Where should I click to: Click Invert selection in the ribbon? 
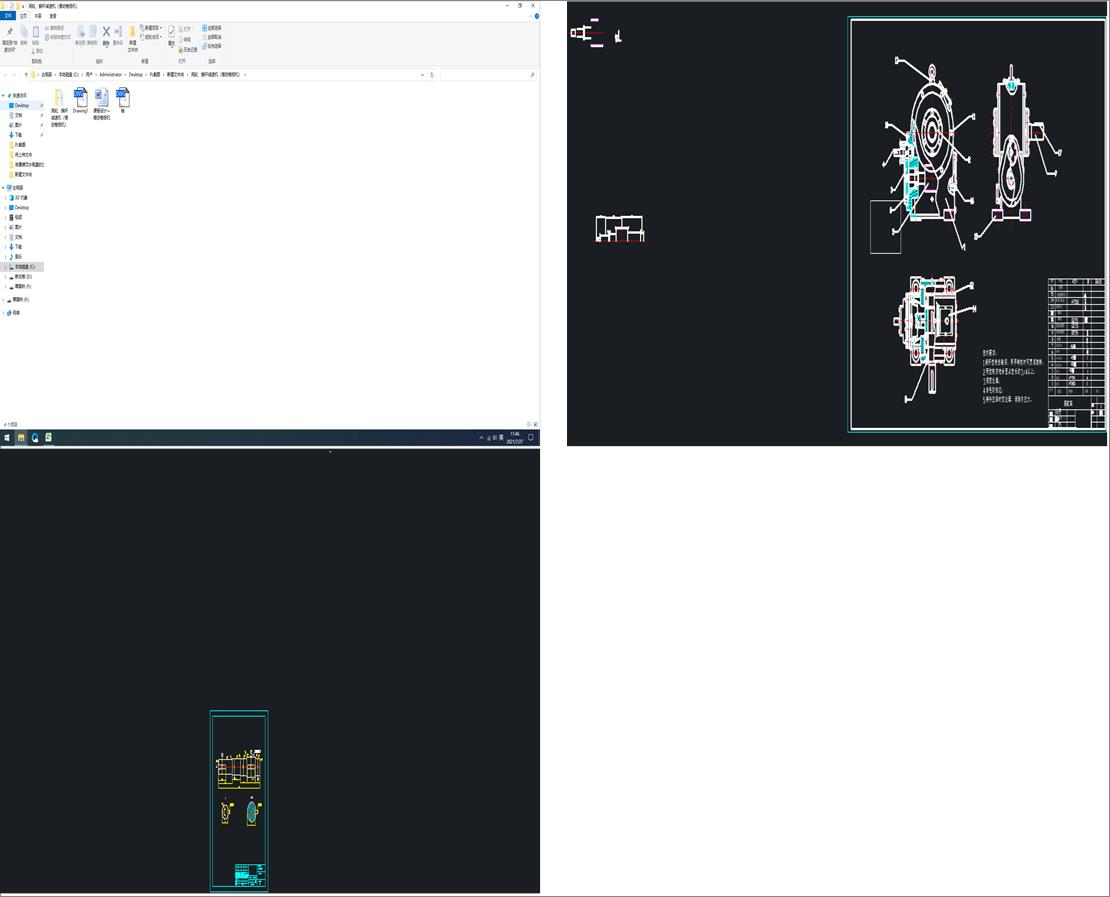(212, 46)
